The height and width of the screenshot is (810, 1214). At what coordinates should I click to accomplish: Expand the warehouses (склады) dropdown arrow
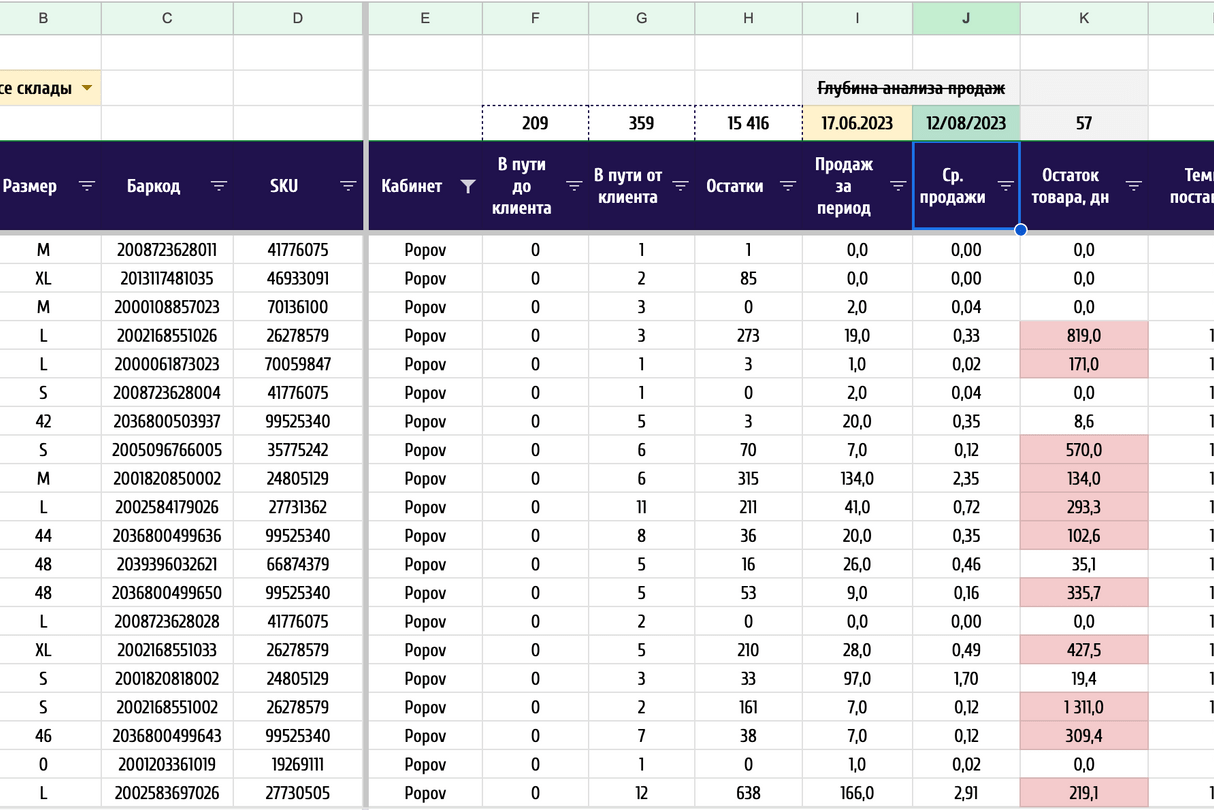[87, 89]
